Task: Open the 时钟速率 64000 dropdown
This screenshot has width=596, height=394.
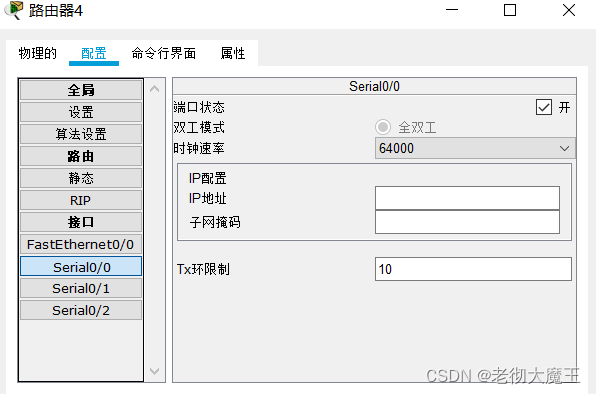Action: pyautogui.click(x=475, y=148)
